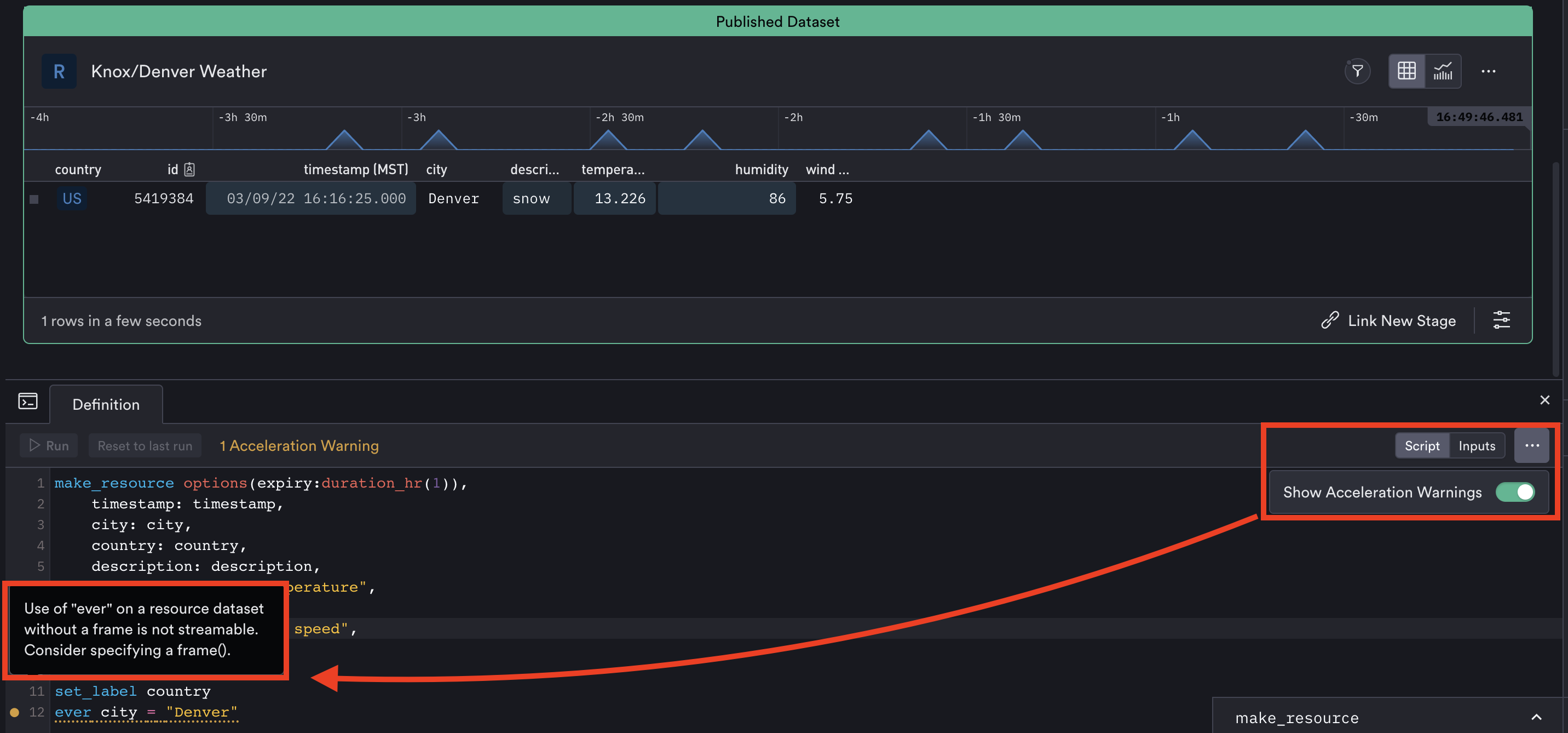The width and height of the screenshot is (1568, 733).
Task: Place cursor on code line 1 make_resource
Action: pyautogui.click(x=114, y=483)
